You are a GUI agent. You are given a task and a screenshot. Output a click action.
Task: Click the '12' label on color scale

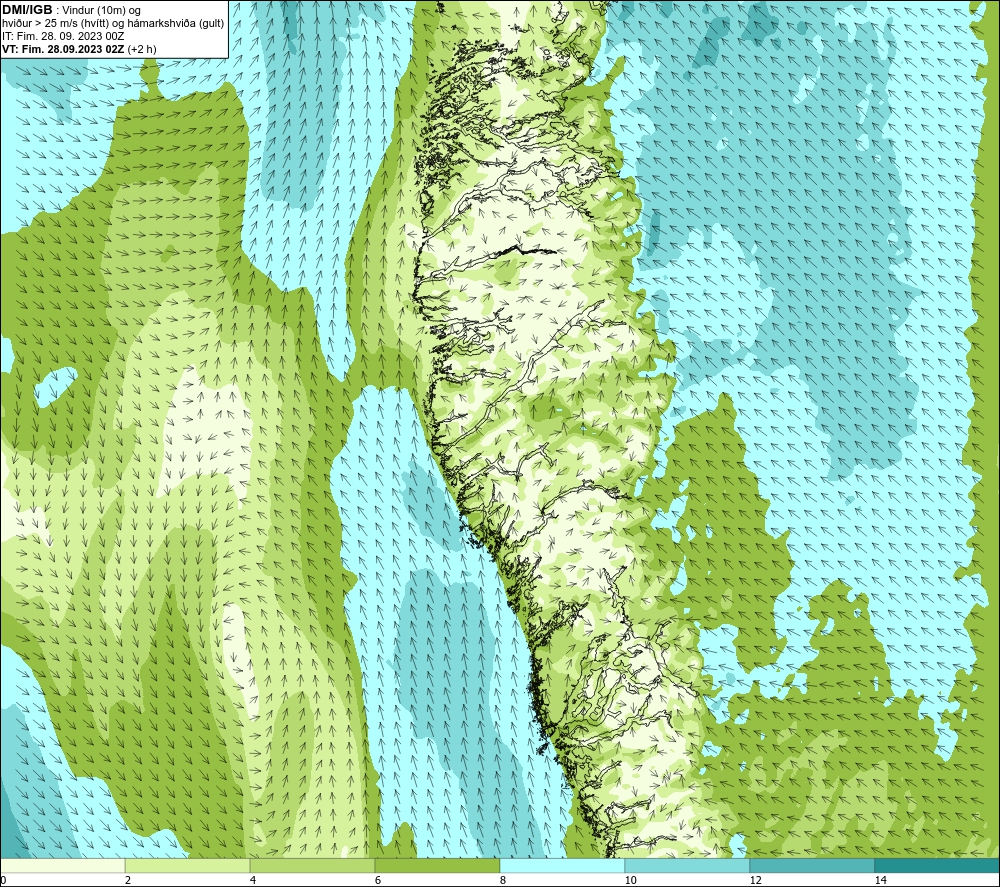[x=755, y=880]
